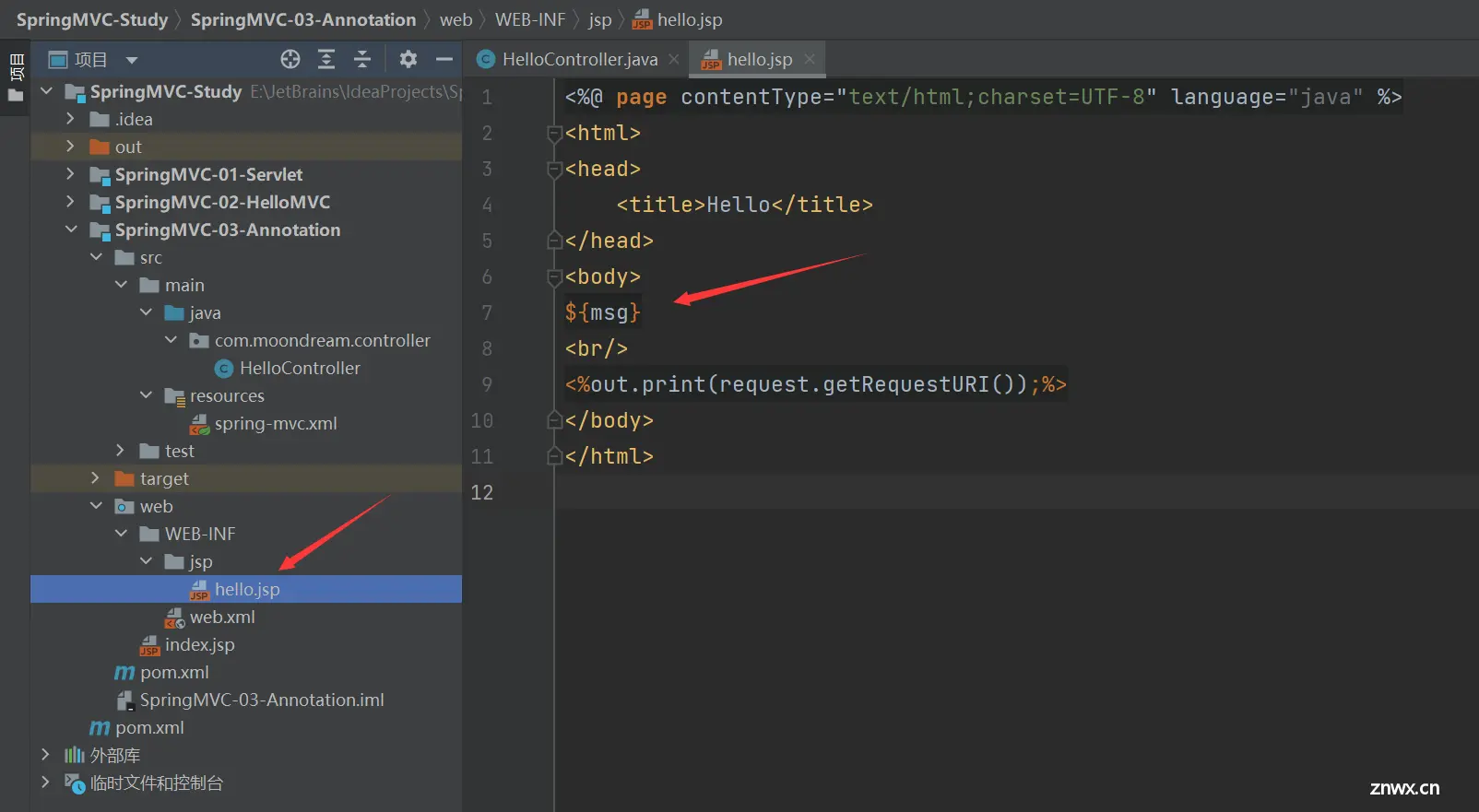
Task: Select index.jsp in the project tree
Action: coord(199,645)
